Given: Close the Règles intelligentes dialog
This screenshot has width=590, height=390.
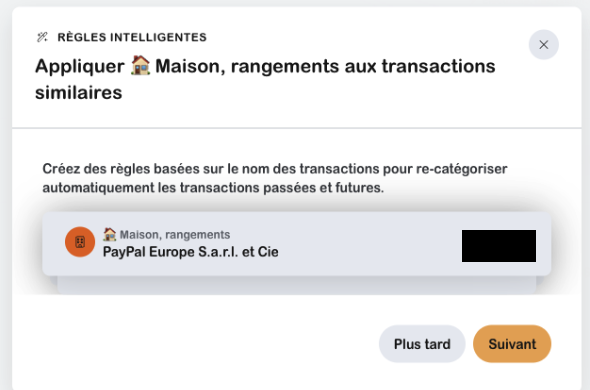Looking at the screenshot, I should pos(543,45).
